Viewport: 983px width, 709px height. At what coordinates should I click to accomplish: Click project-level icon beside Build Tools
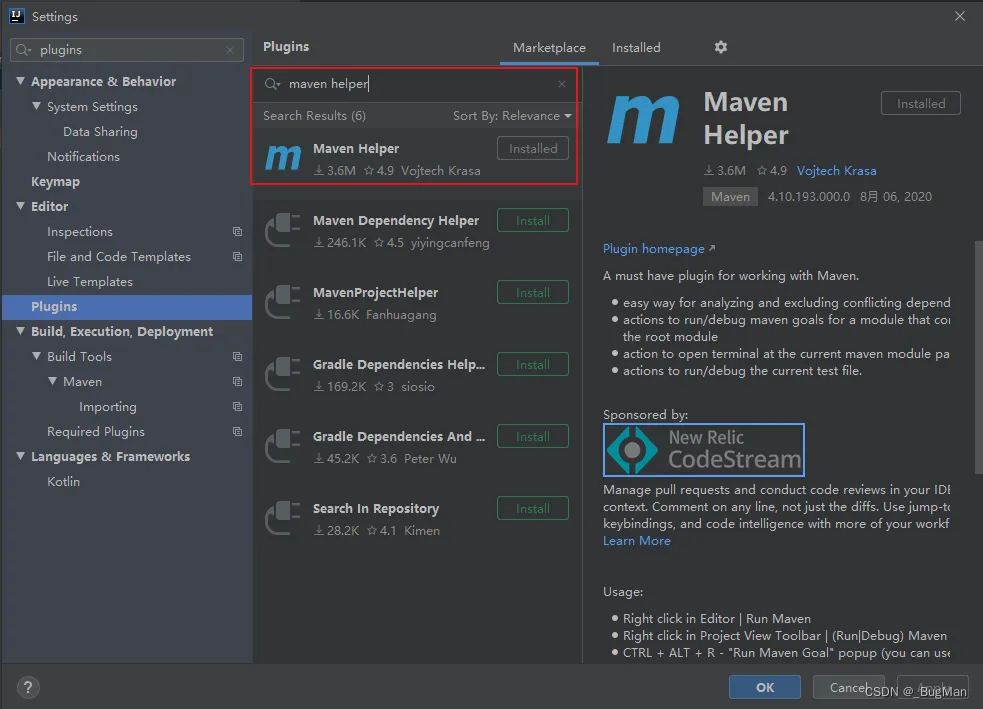[238, 357]
